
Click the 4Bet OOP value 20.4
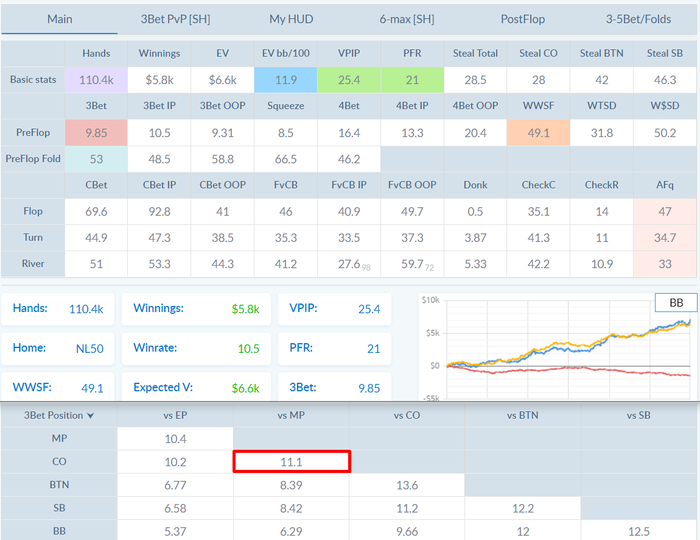(475, 133)
